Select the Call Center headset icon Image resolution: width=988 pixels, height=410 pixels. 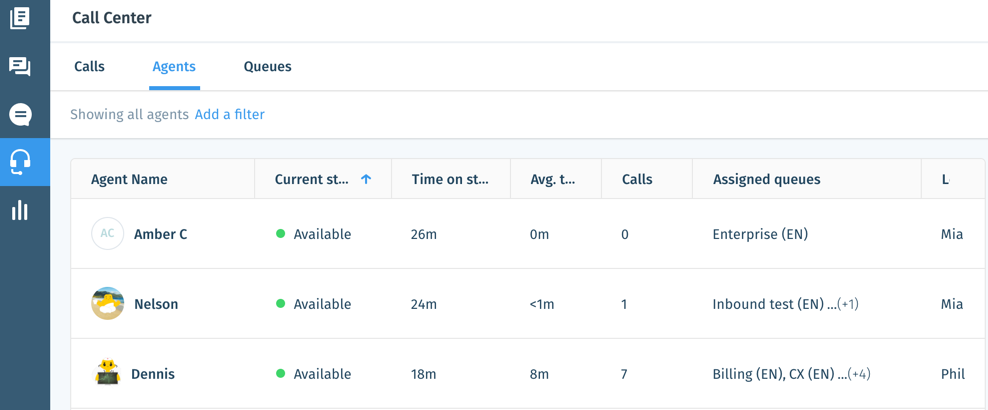[20, 162]
